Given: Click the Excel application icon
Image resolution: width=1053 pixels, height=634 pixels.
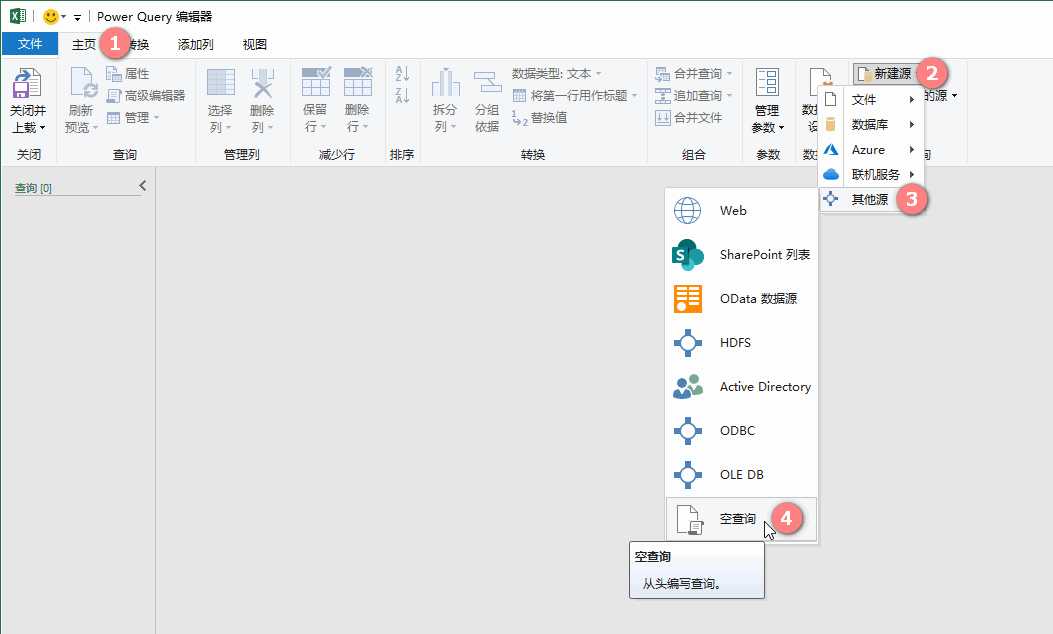Looking at the screenshot, I should tap(18, 15).
